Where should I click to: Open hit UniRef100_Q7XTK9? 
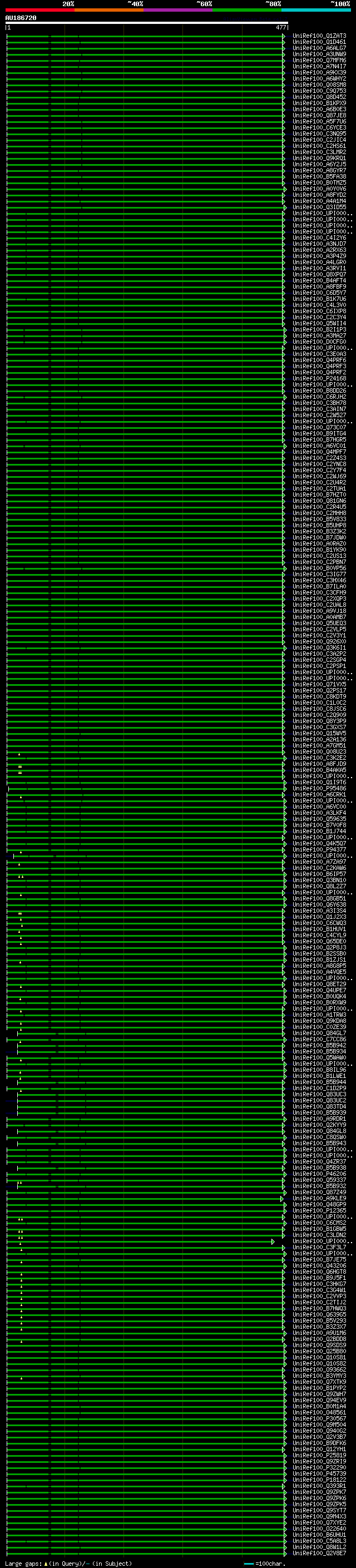(319, 1382)
